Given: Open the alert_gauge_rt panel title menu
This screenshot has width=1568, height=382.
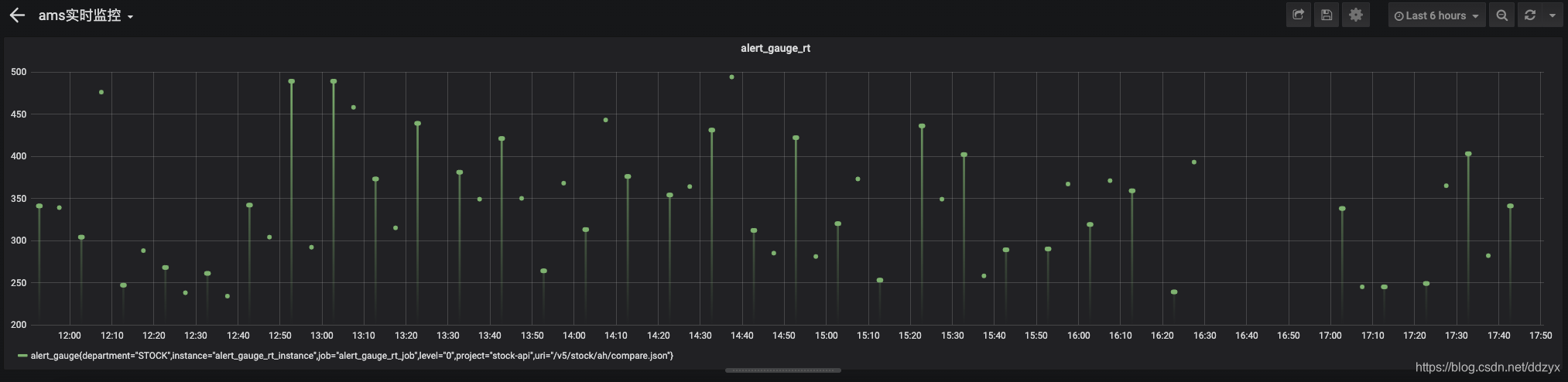Looking at the screenshot, I should click(x=775, y=48).
